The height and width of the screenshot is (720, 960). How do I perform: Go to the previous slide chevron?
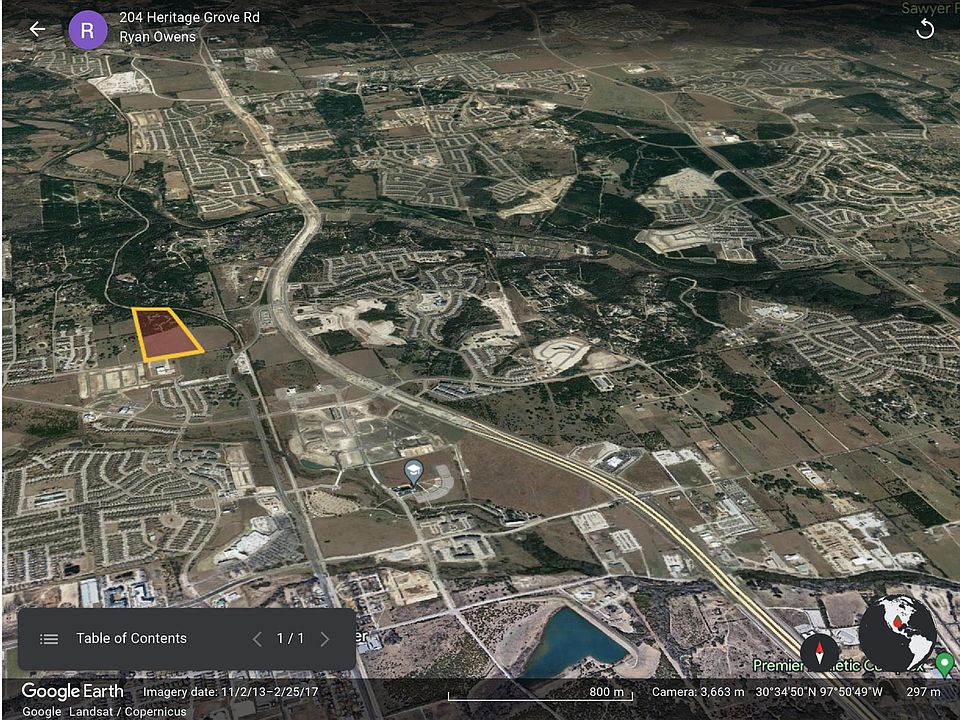point(257,639)
